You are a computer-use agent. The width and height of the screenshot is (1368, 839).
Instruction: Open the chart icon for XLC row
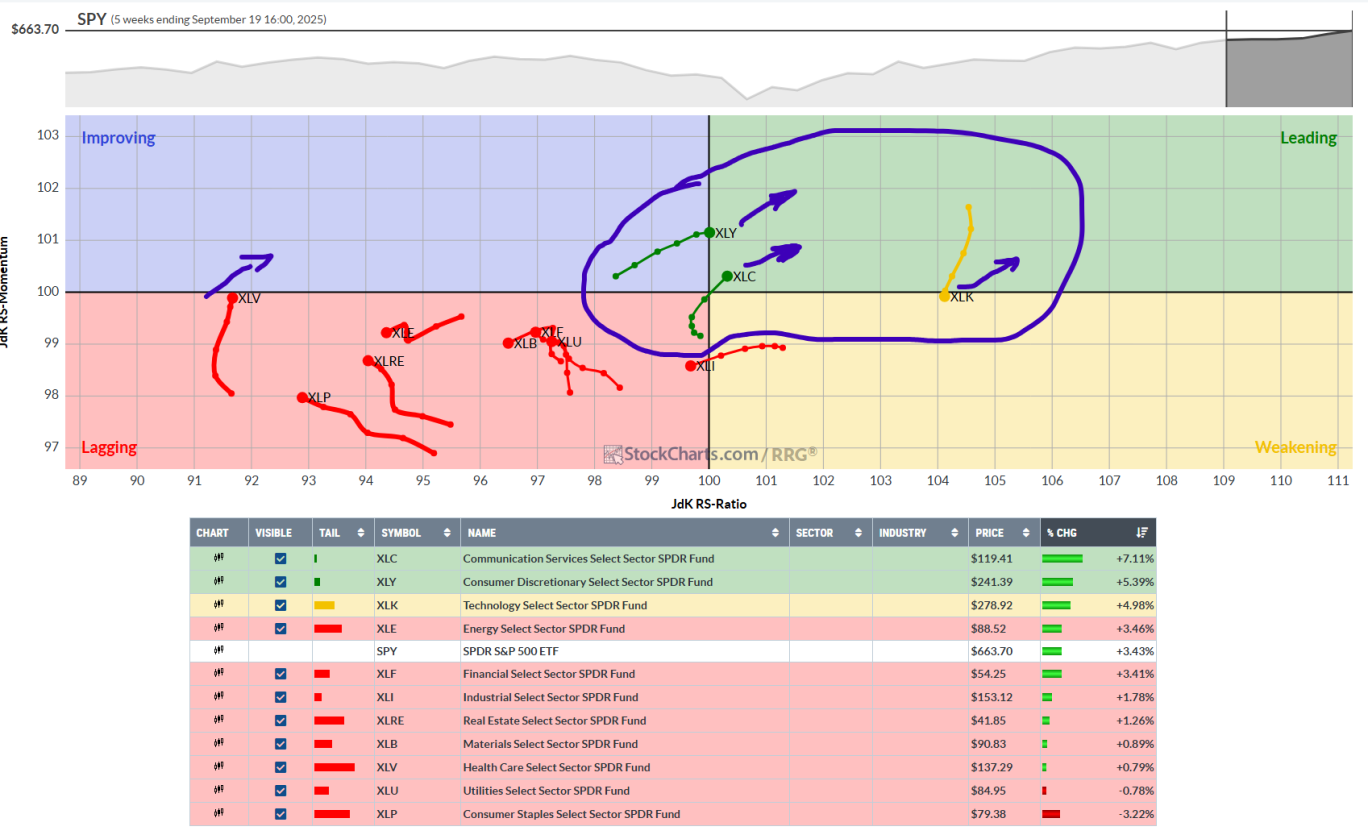point(218,558)
